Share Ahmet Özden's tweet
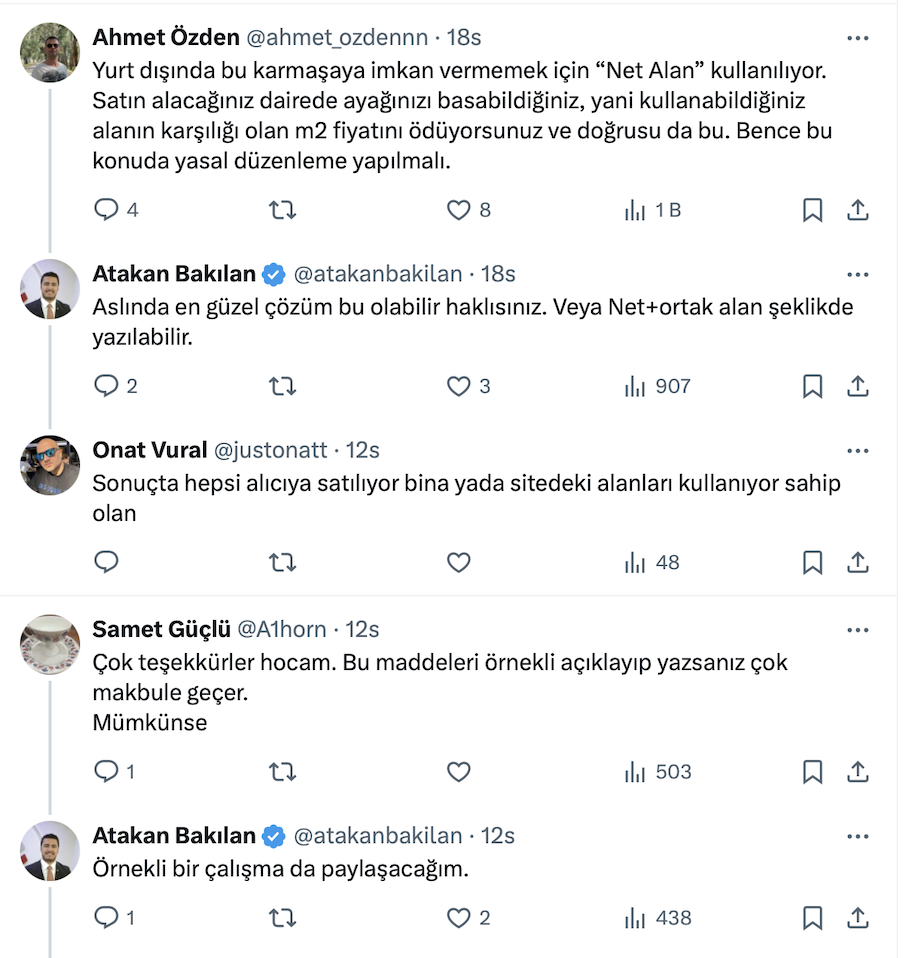This screenshot has height=958, width=906. 857,210
